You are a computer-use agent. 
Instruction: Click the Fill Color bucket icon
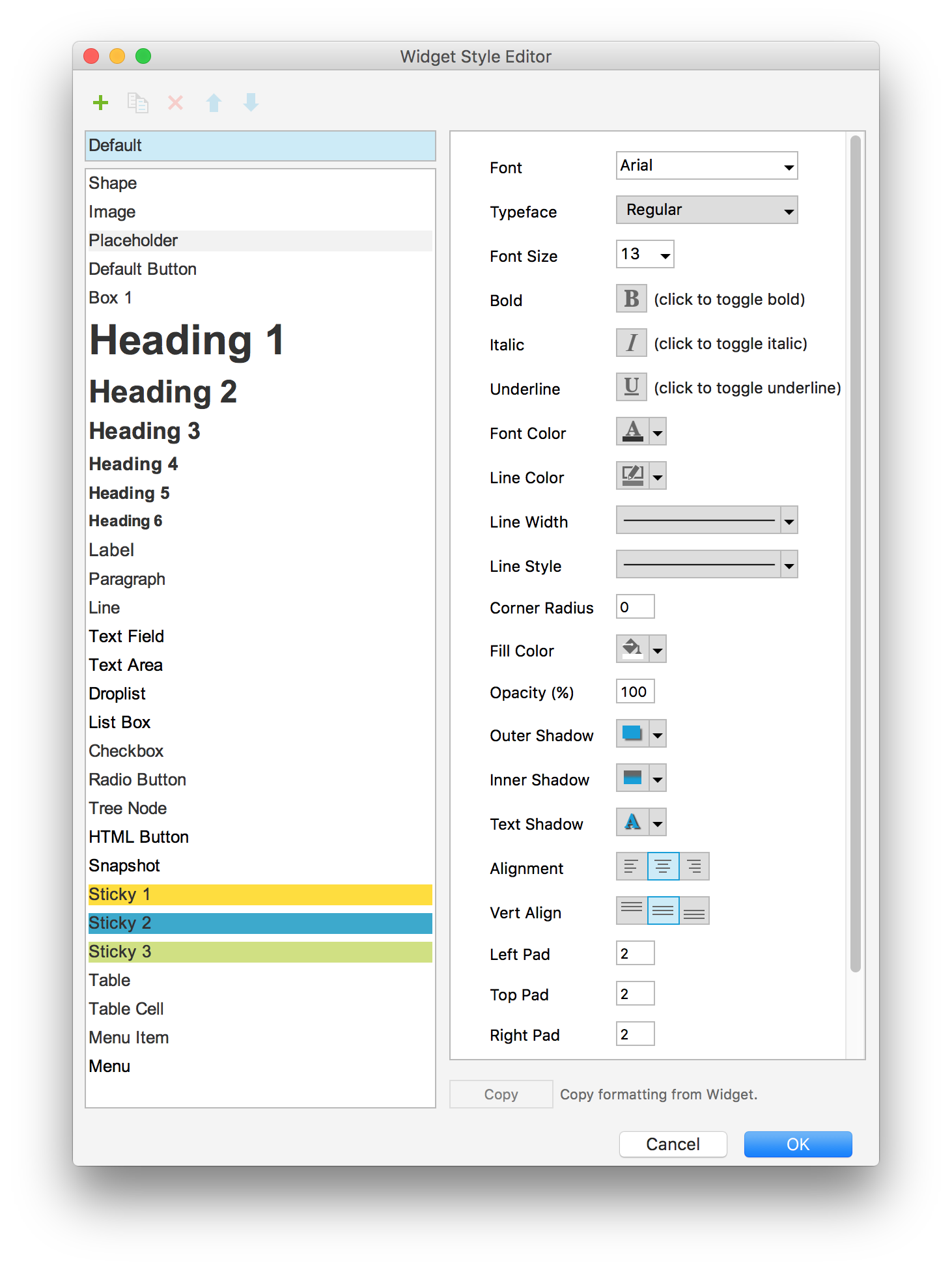coord(632,649)
